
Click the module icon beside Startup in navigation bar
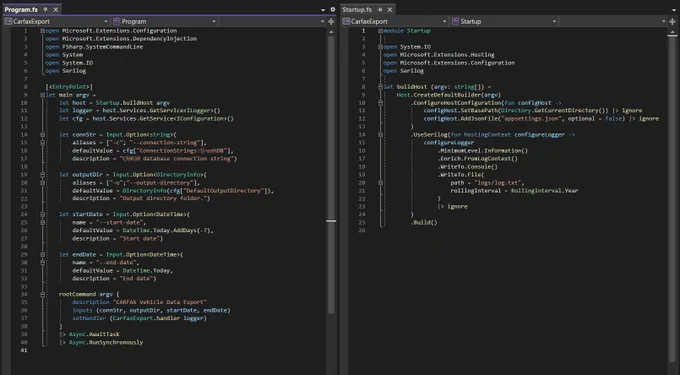click(455, 21)
